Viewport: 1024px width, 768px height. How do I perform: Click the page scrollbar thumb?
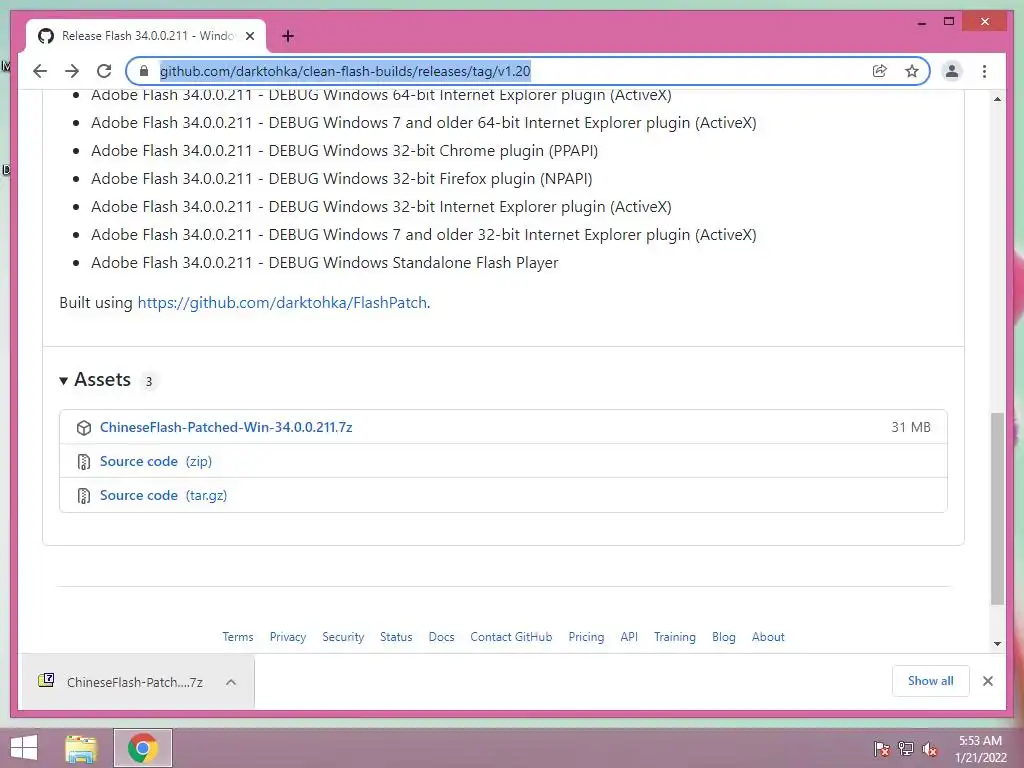coord(997,508)
